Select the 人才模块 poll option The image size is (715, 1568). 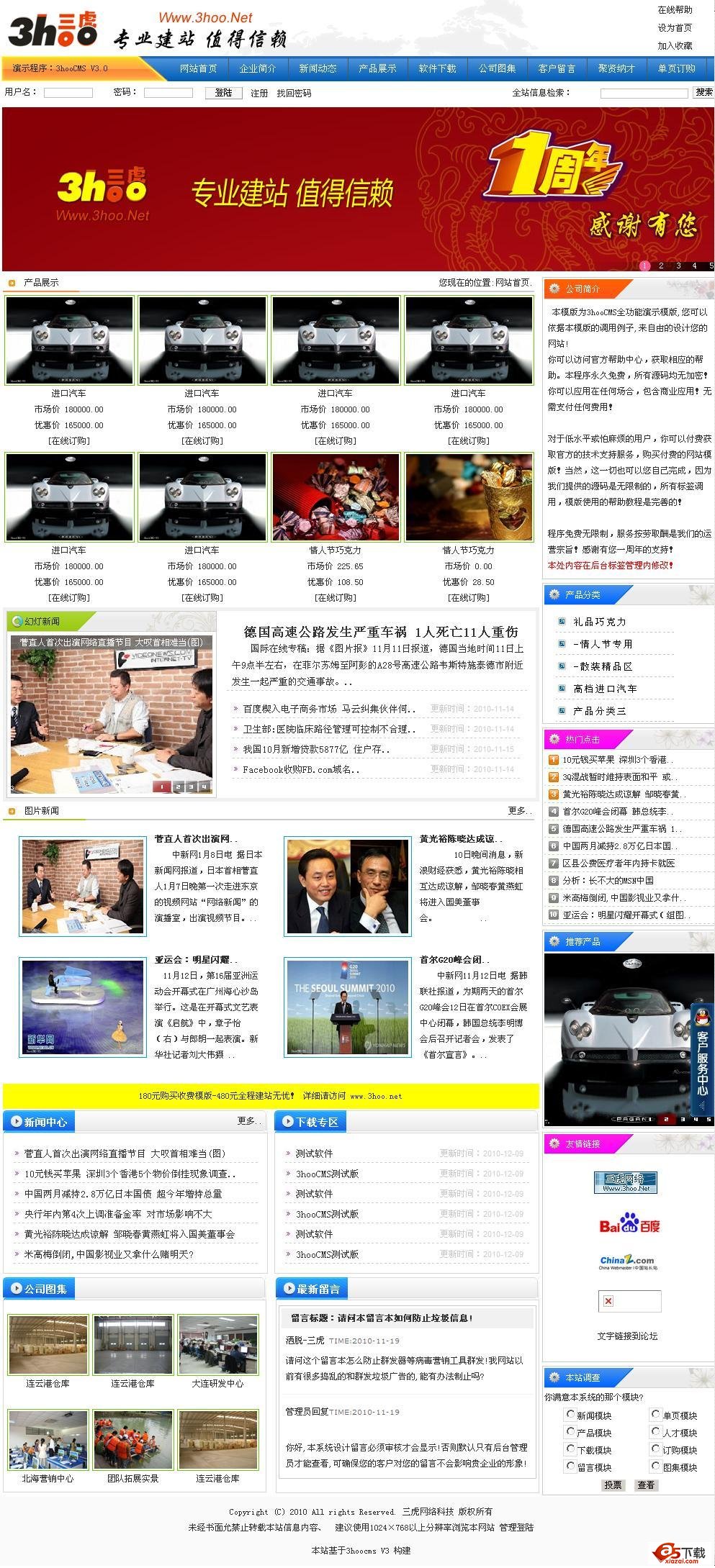655,1431
